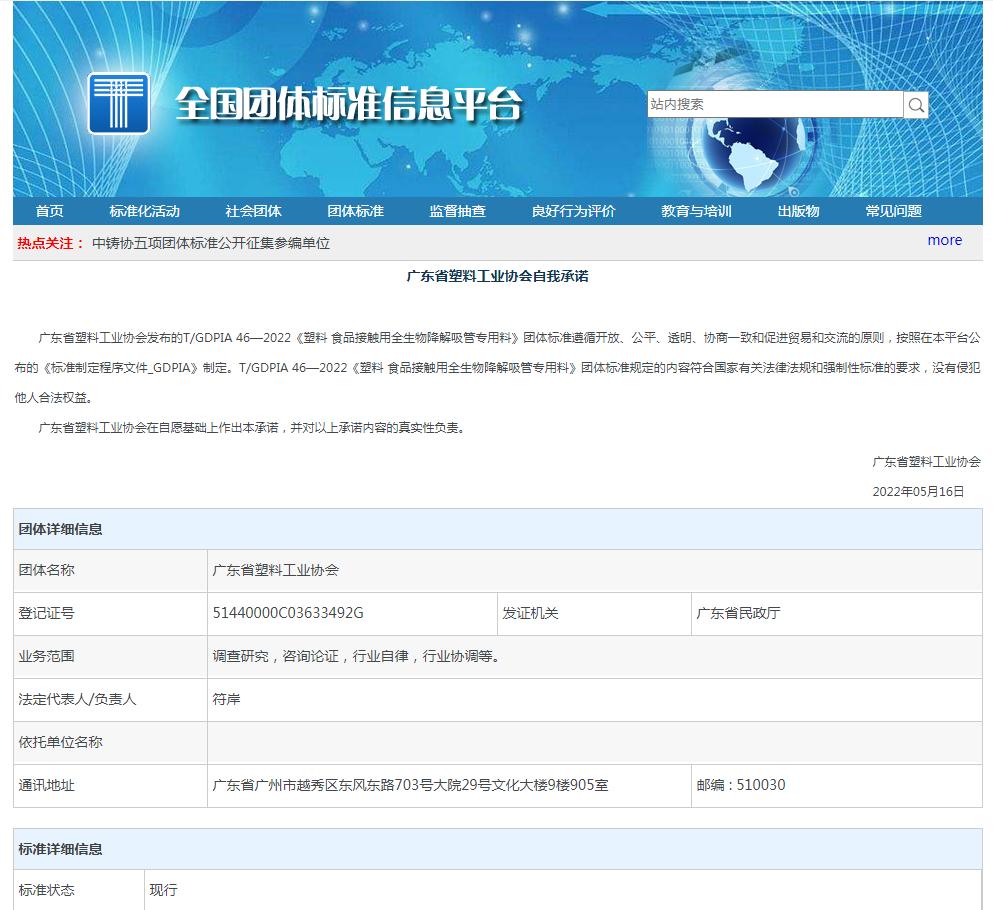The height and width of the screenshot is (910, 993).
Task: Click the 团体详细信息 section header
Action: click(x=60, y=529)
